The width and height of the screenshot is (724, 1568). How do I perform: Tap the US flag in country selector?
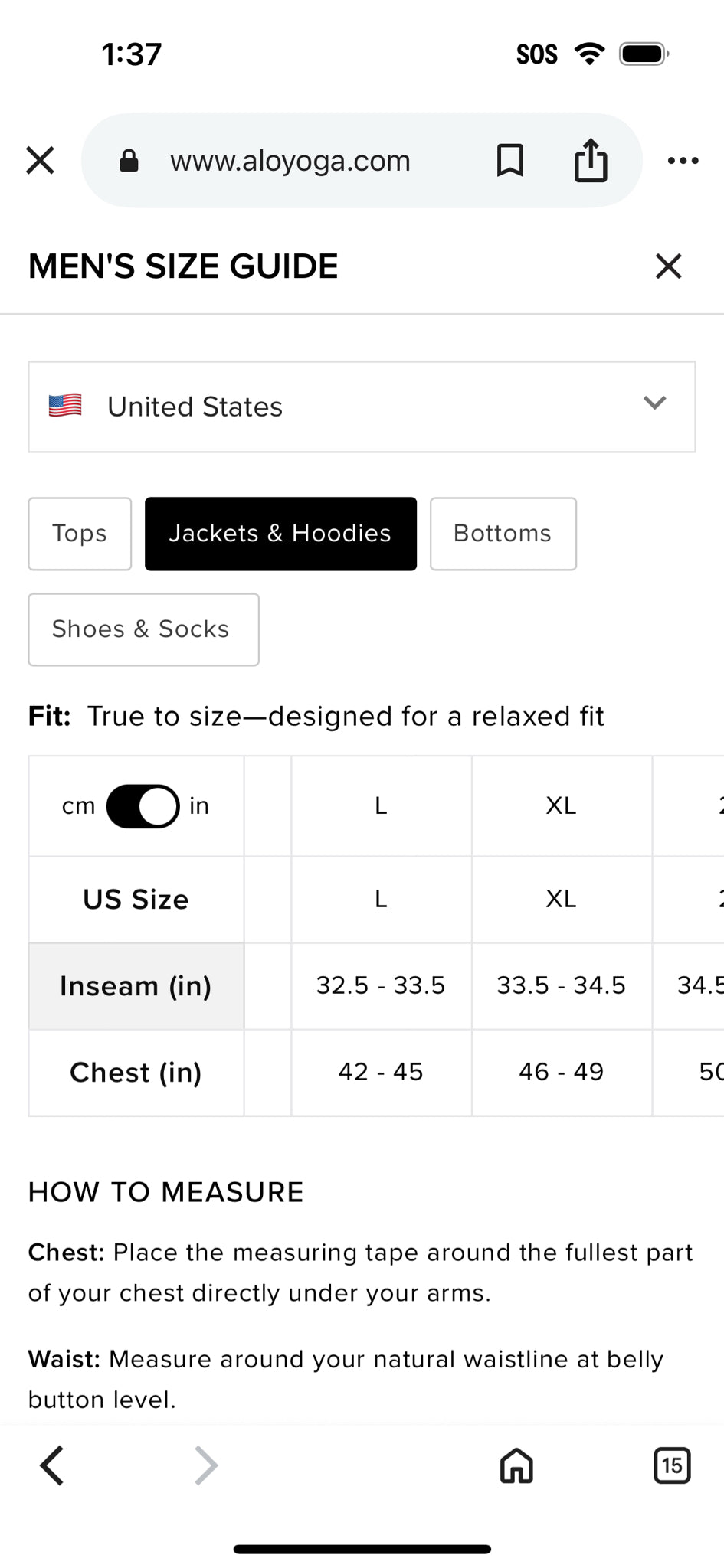(65, 405)
